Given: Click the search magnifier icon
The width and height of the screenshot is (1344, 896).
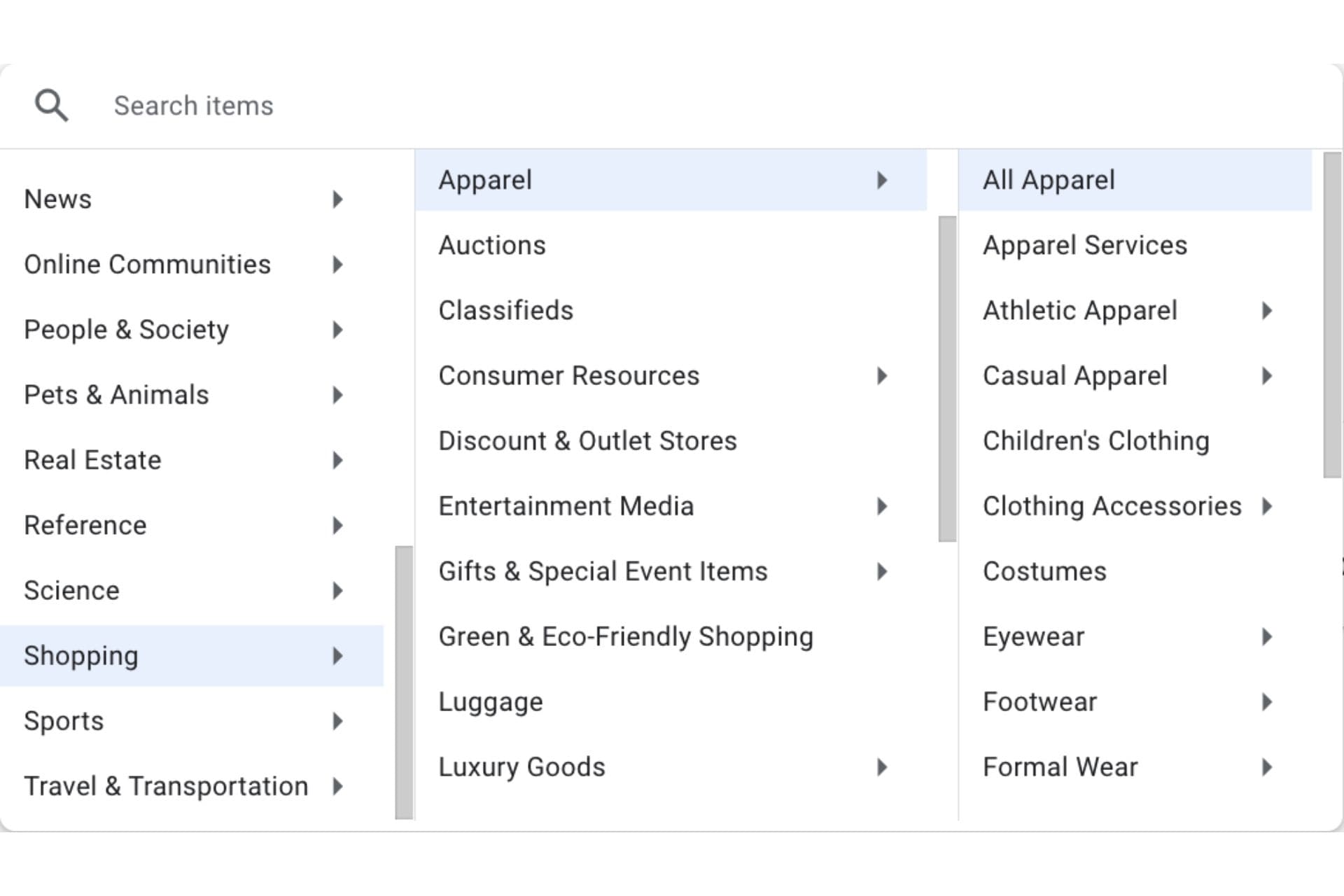Looking at the screenshot, I should coord(51,106).
